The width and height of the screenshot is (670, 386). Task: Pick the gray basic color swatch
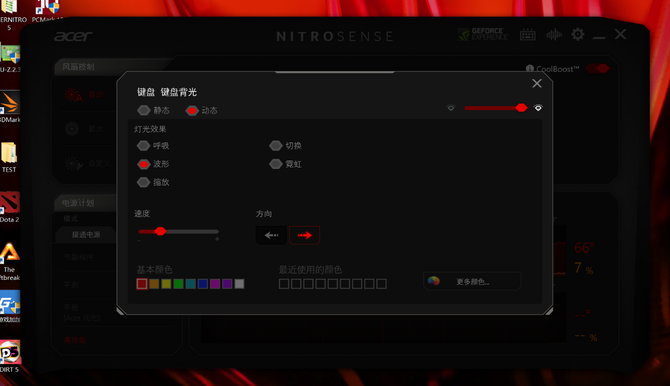[239, 283]
